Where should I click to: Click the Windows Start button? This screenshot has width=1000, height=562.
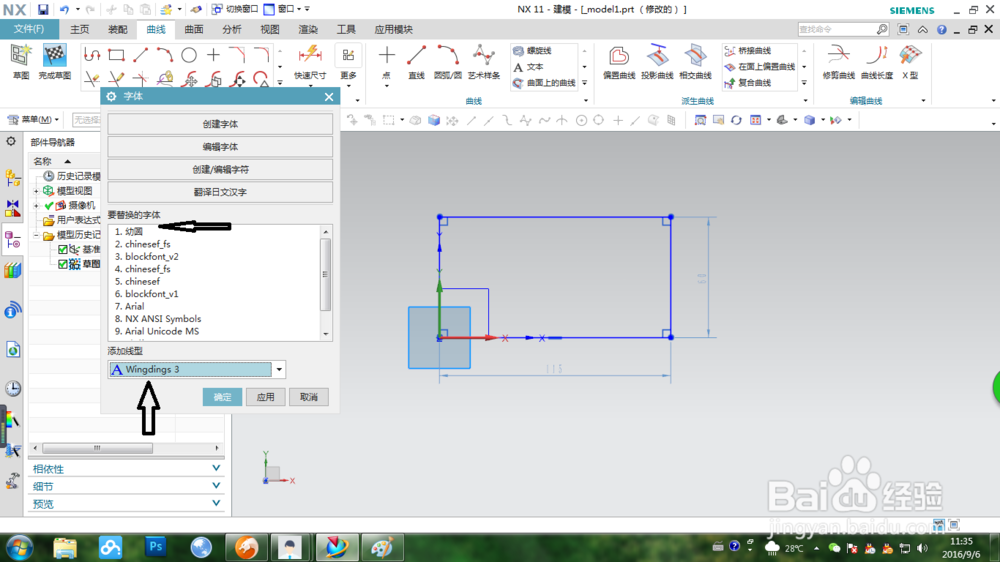click(x=19, y=547)
